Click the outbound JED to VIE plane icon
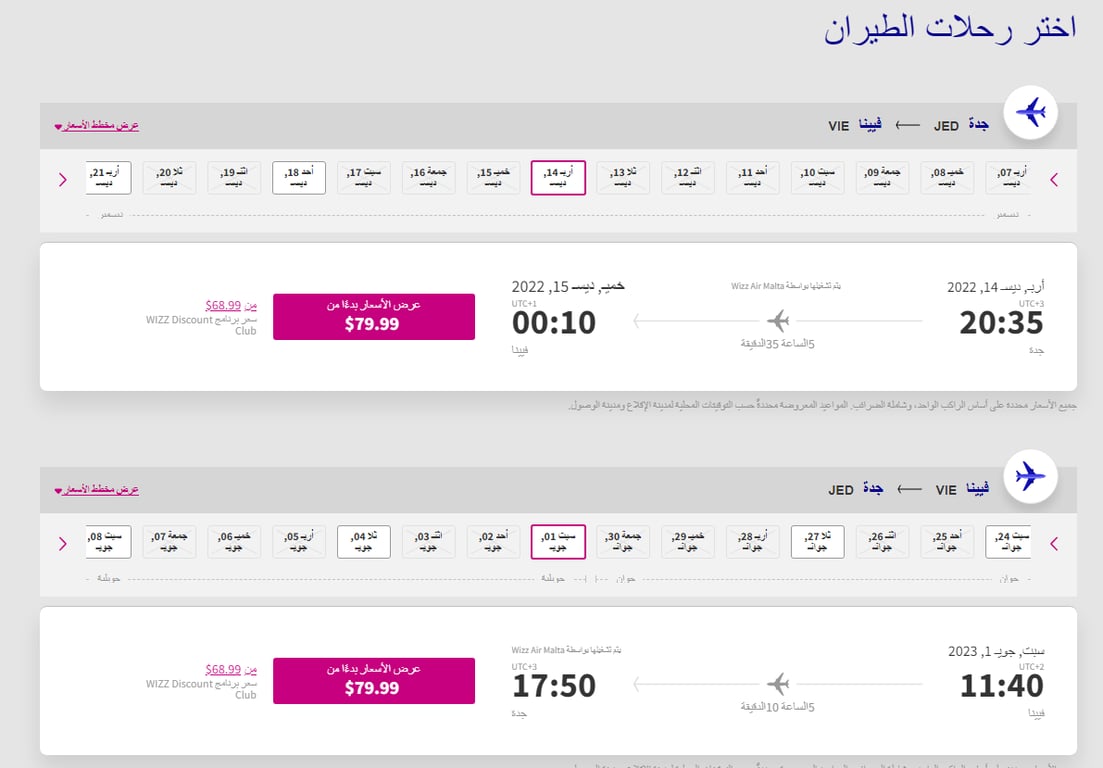1103x768 pixels. point(1031,113)
